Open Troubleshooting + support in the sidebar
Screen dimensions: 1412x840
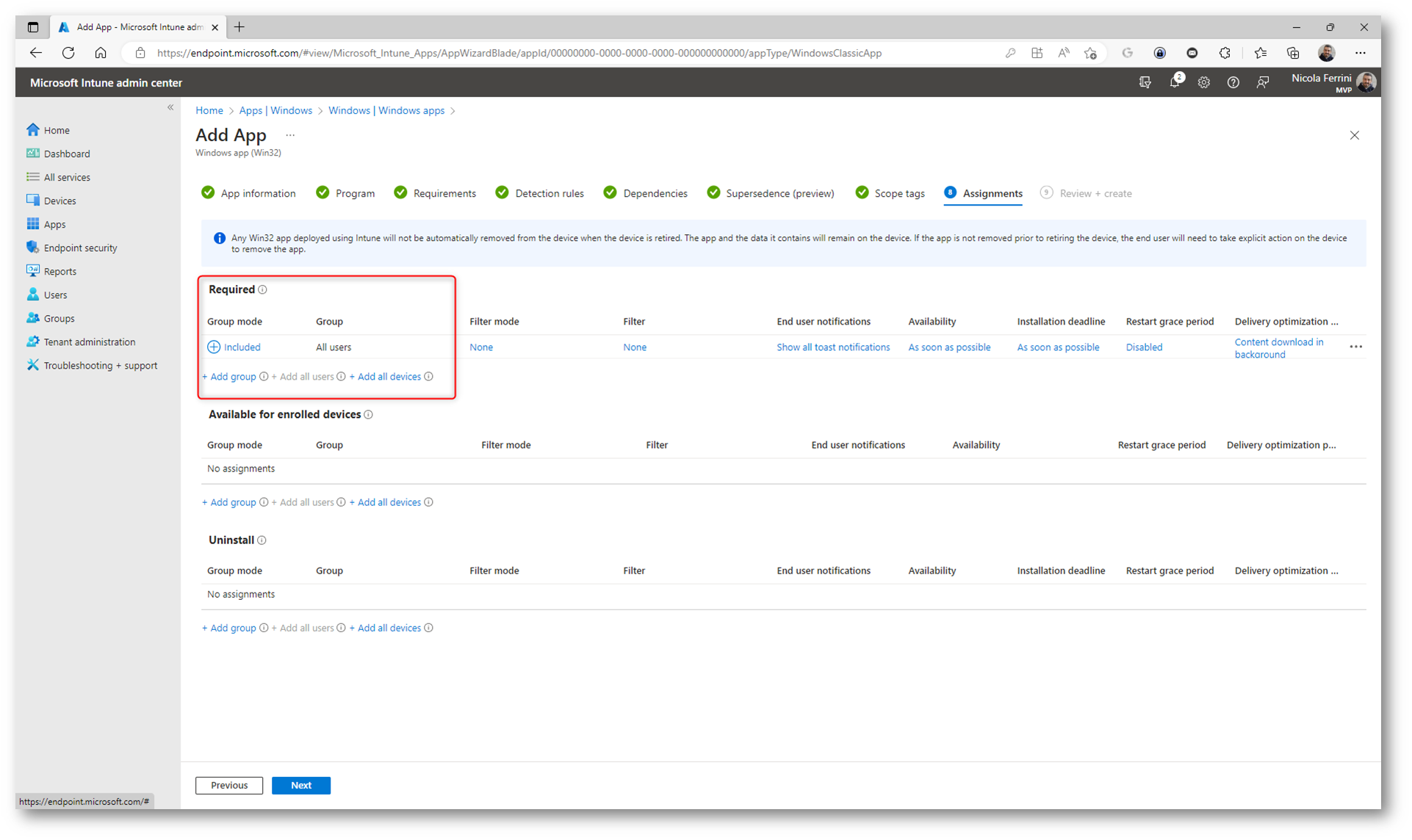pos(100,366)
